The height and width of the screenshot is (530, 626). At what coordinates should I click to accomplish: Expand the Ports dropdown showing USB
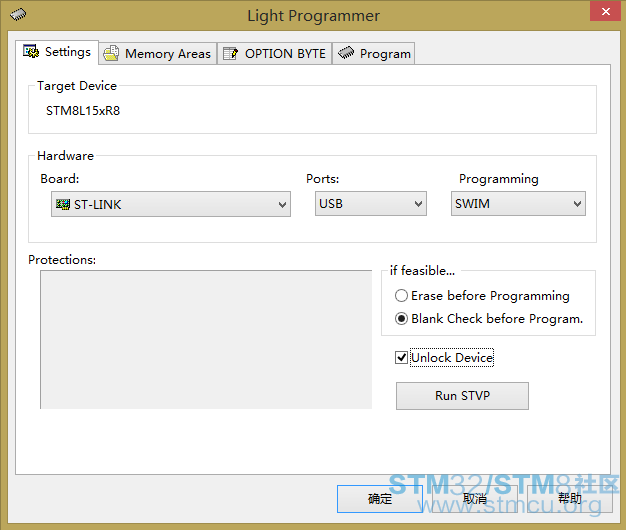point(371,204)
